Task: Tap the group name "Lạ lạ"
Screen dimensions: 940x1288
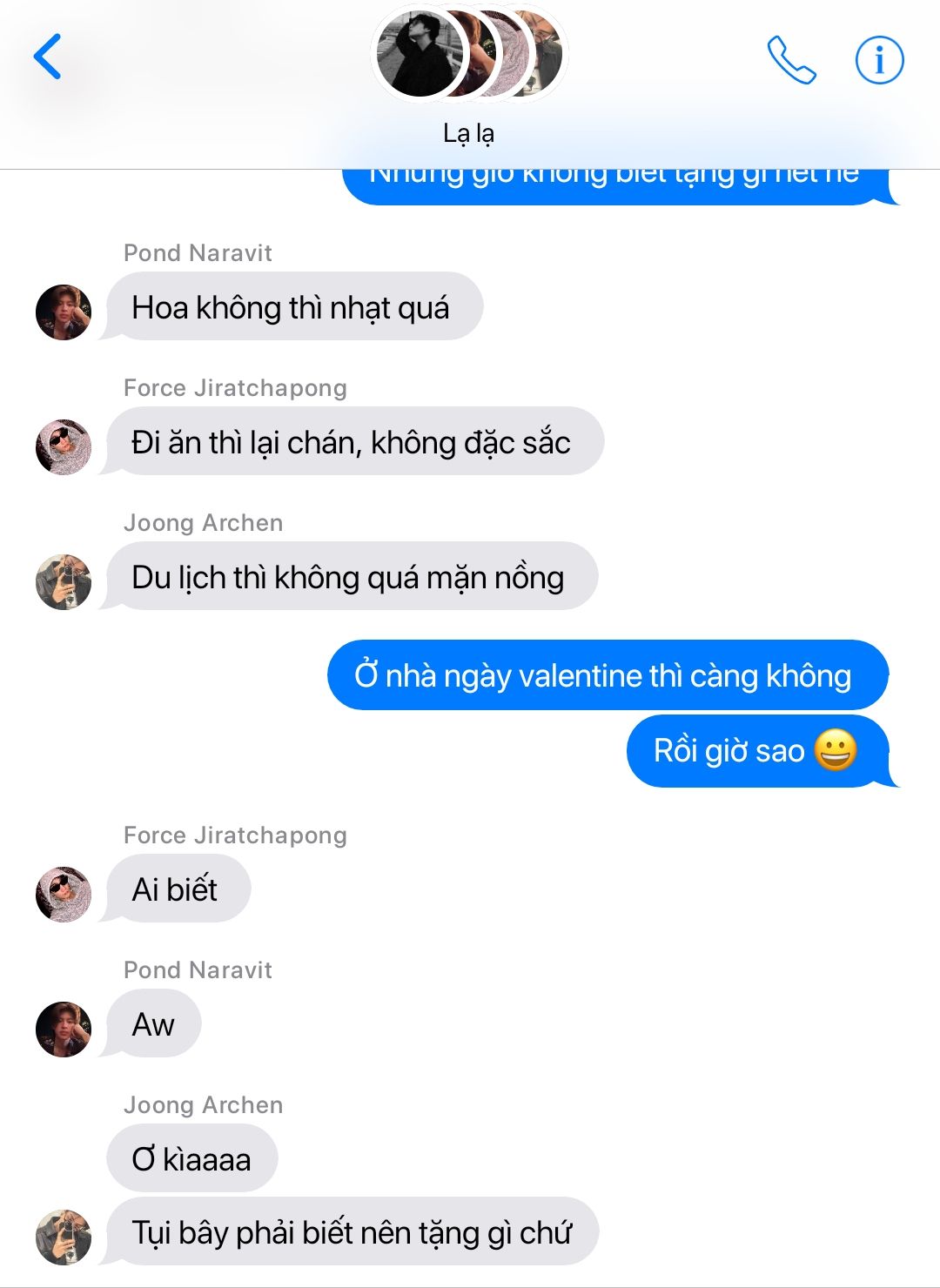Action: pos(469,133)
